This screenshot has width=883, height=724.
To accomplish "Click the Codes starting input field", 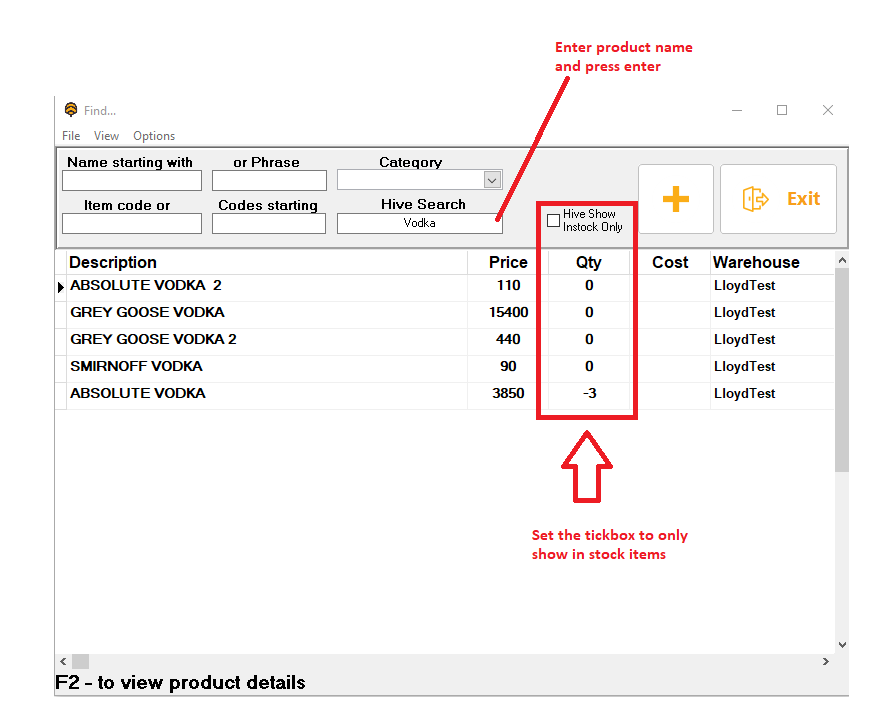I will click(269, 223).
